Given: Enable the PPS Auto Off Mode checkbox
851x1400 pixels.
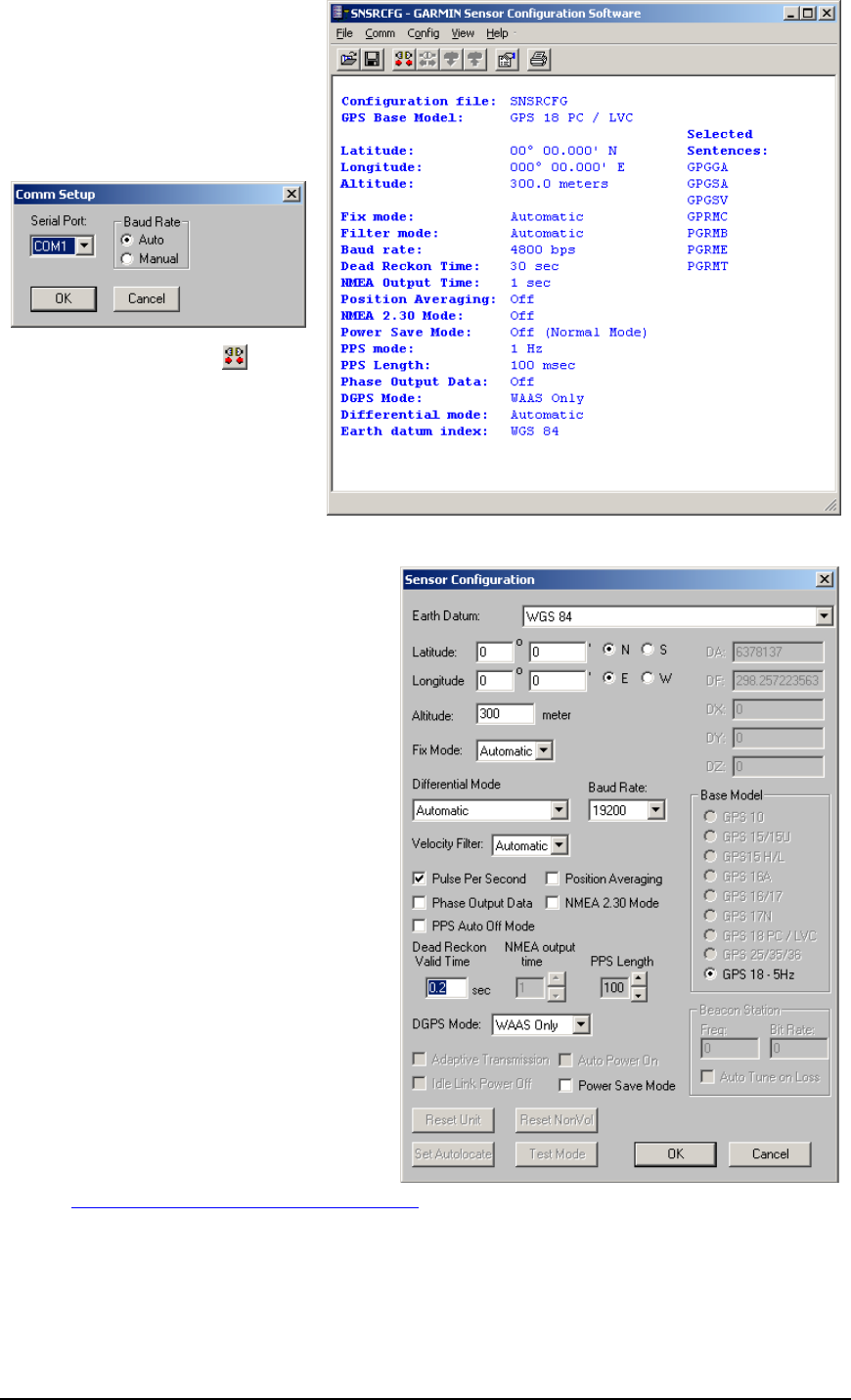Looking at the screenshot, I should [420, 926].
